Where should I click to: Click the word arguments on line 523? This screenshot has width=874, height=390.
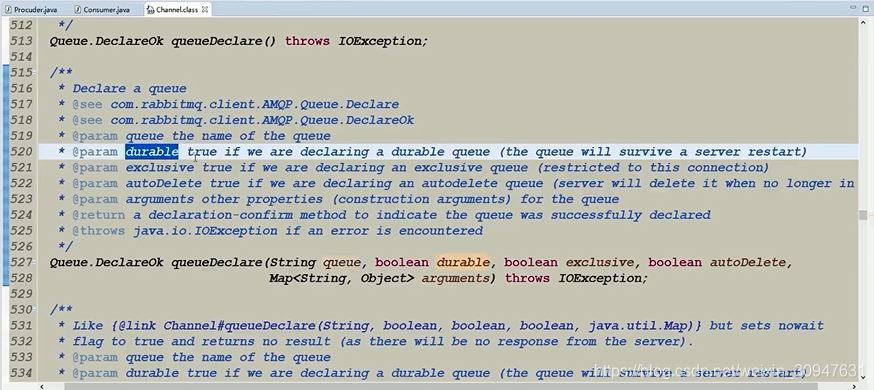(x=159, y=199)
